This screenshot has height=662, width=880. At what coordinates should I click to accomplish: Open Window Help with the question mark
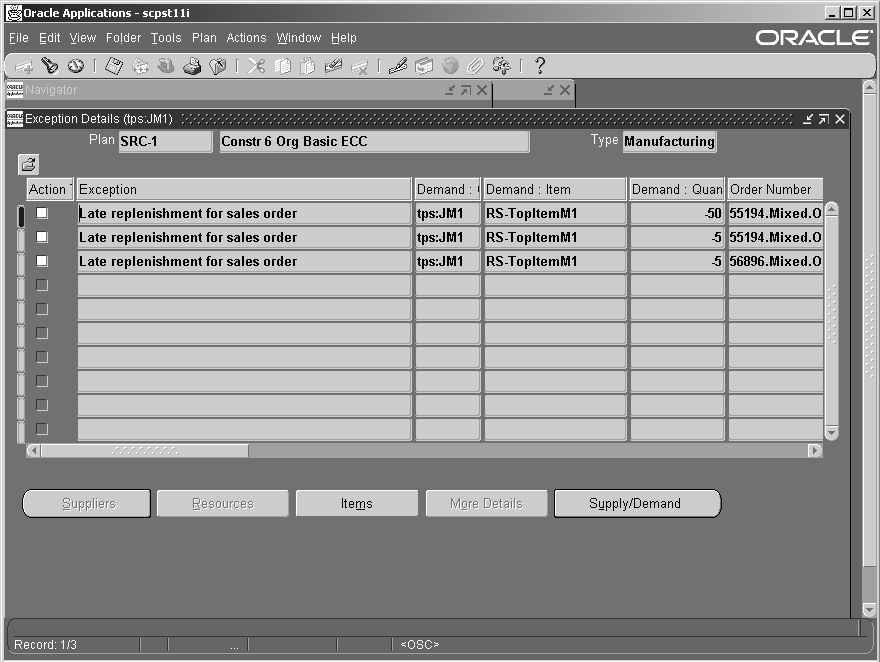coord(540,66)
